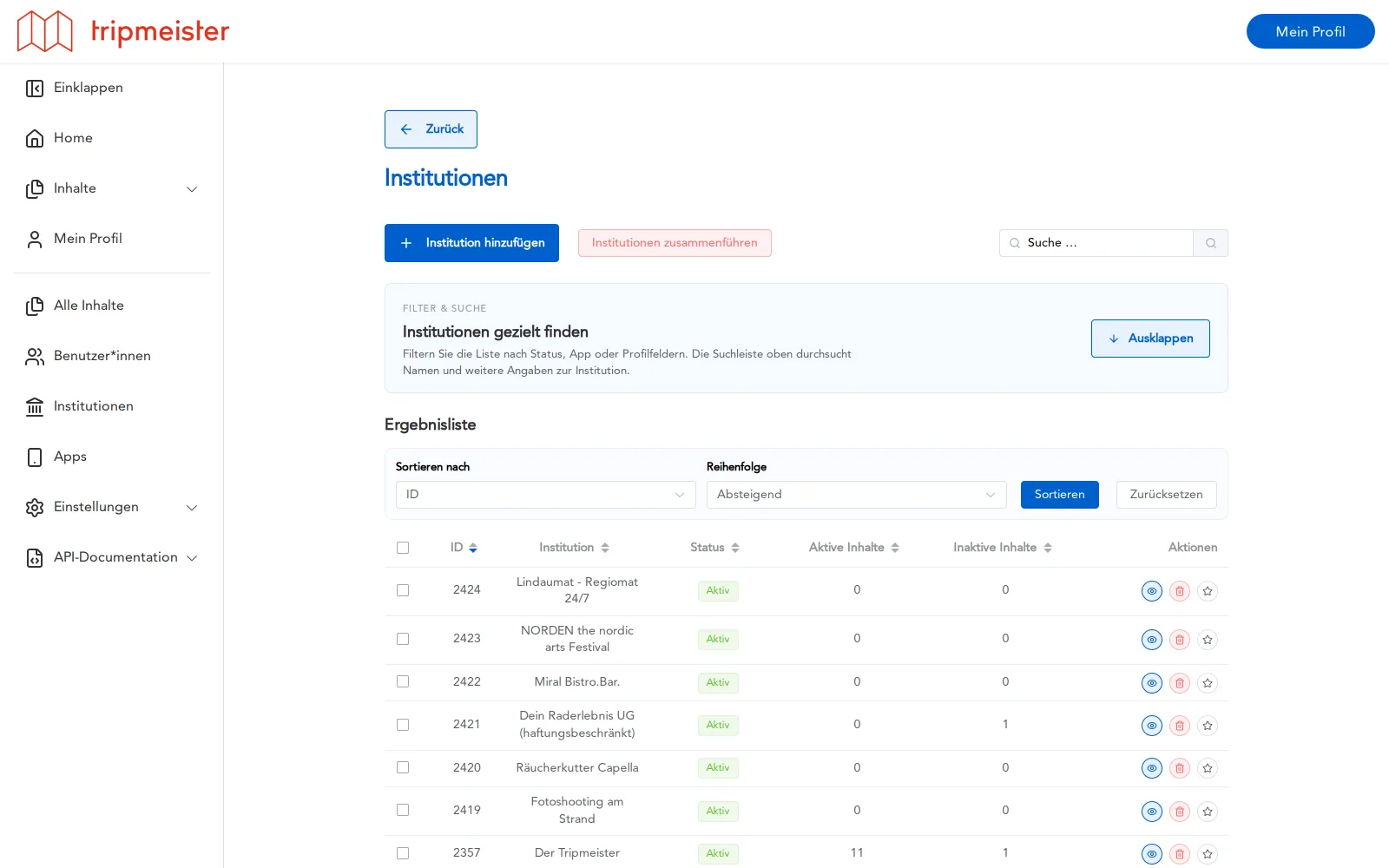Viewport: 1389px width, 868px height.
Task: View Fotoshooting am Strand via eye icon
Action: [x=1151, y=812]
